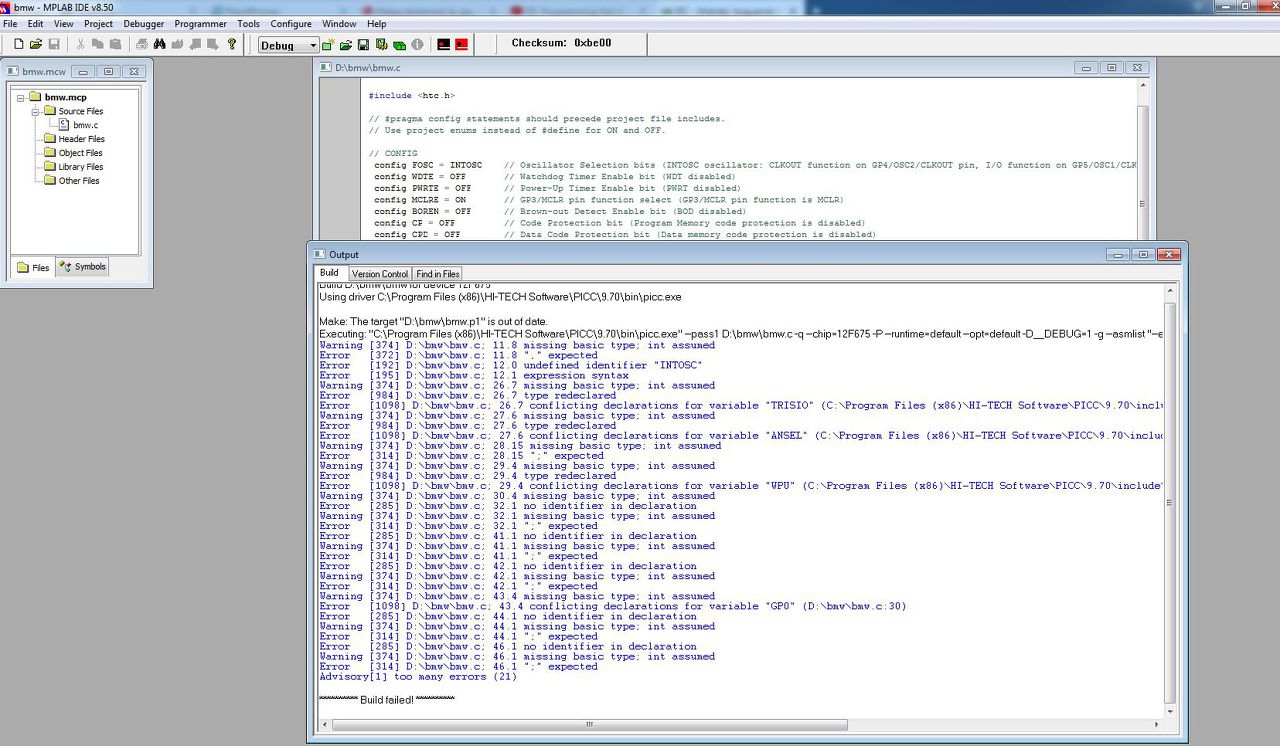Click the Output window horizontal scrollbar thumb

(x=590, y=725)
